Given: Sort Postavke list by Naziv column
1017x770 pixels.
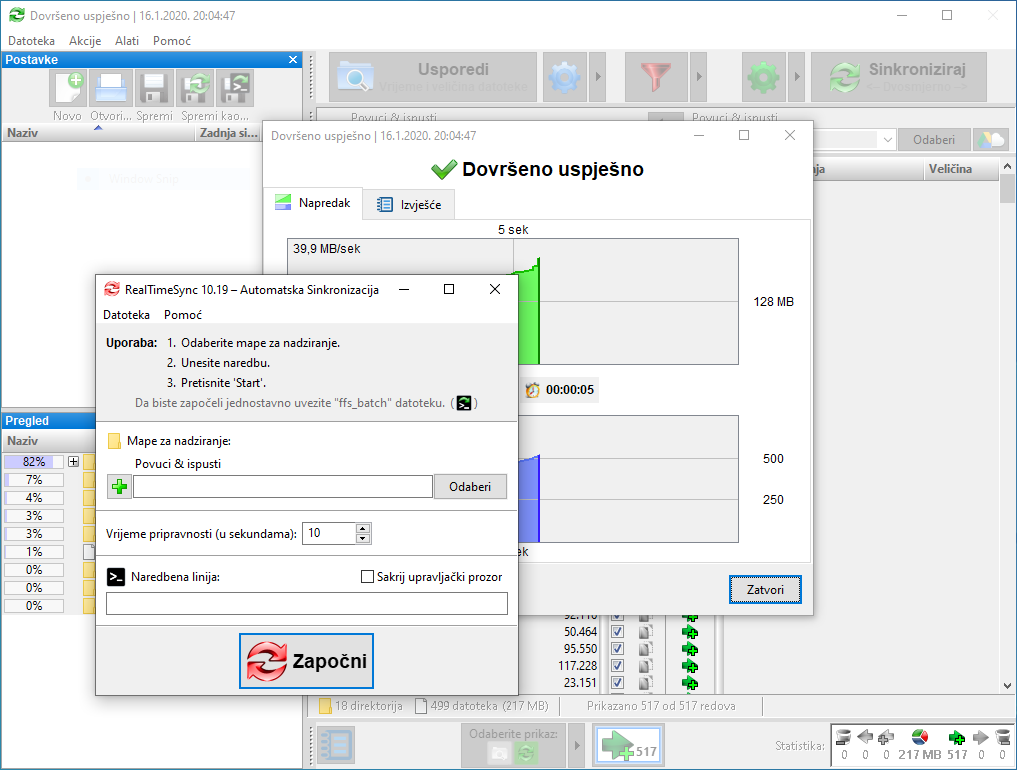Looking at the screenshot, I should coord(99,133).
